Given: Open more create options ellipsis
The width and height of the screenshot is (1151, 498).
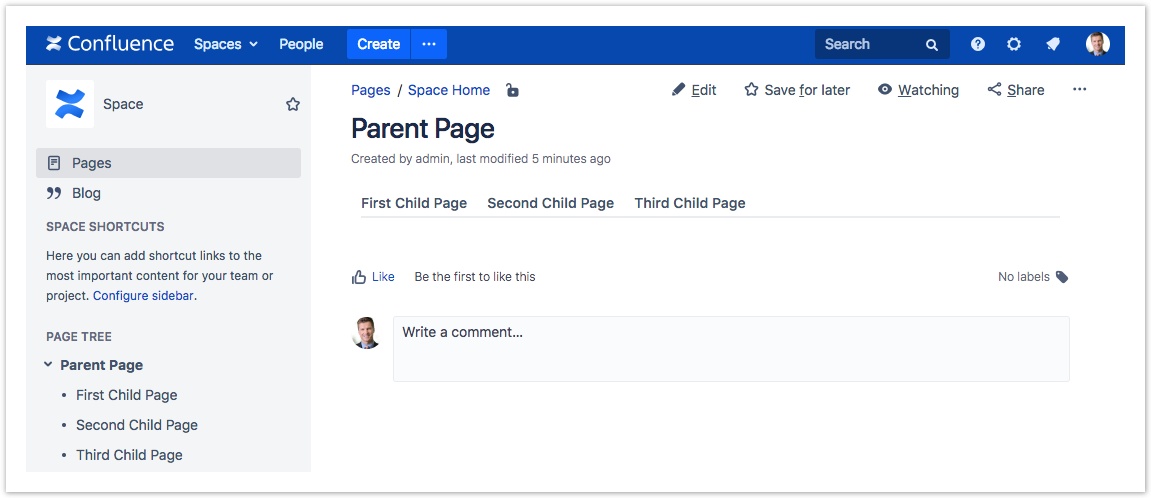Looking at the screenshot, I should coord(429,44).
